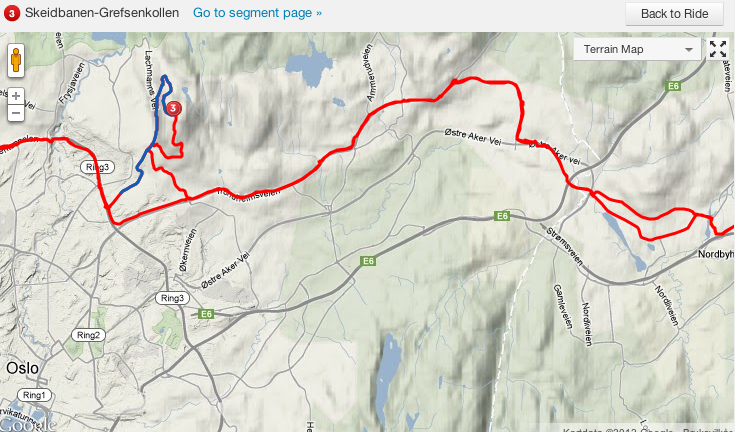Click the Ring2 road label
The image size is (744, 432).
(x=88, y=335)
